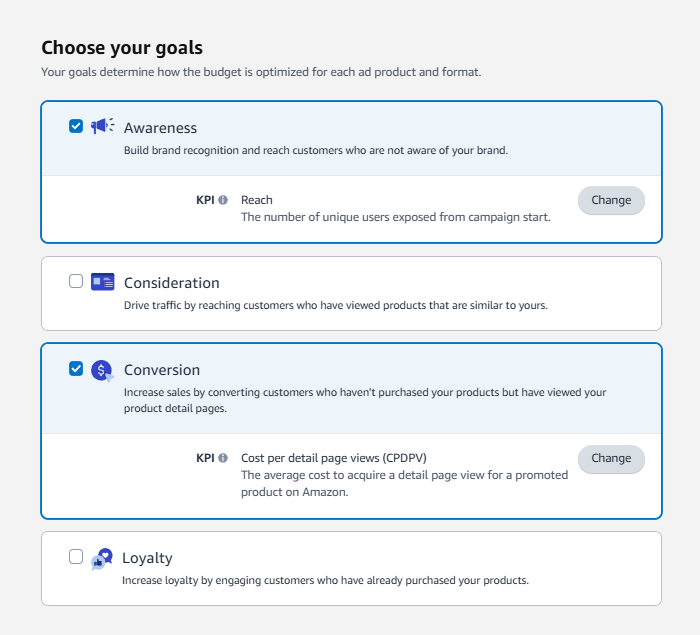This screenshot has height=635, width=700.
Task: Click the Loyalty thumbs-up heart icon
Action: click(102, 558)
